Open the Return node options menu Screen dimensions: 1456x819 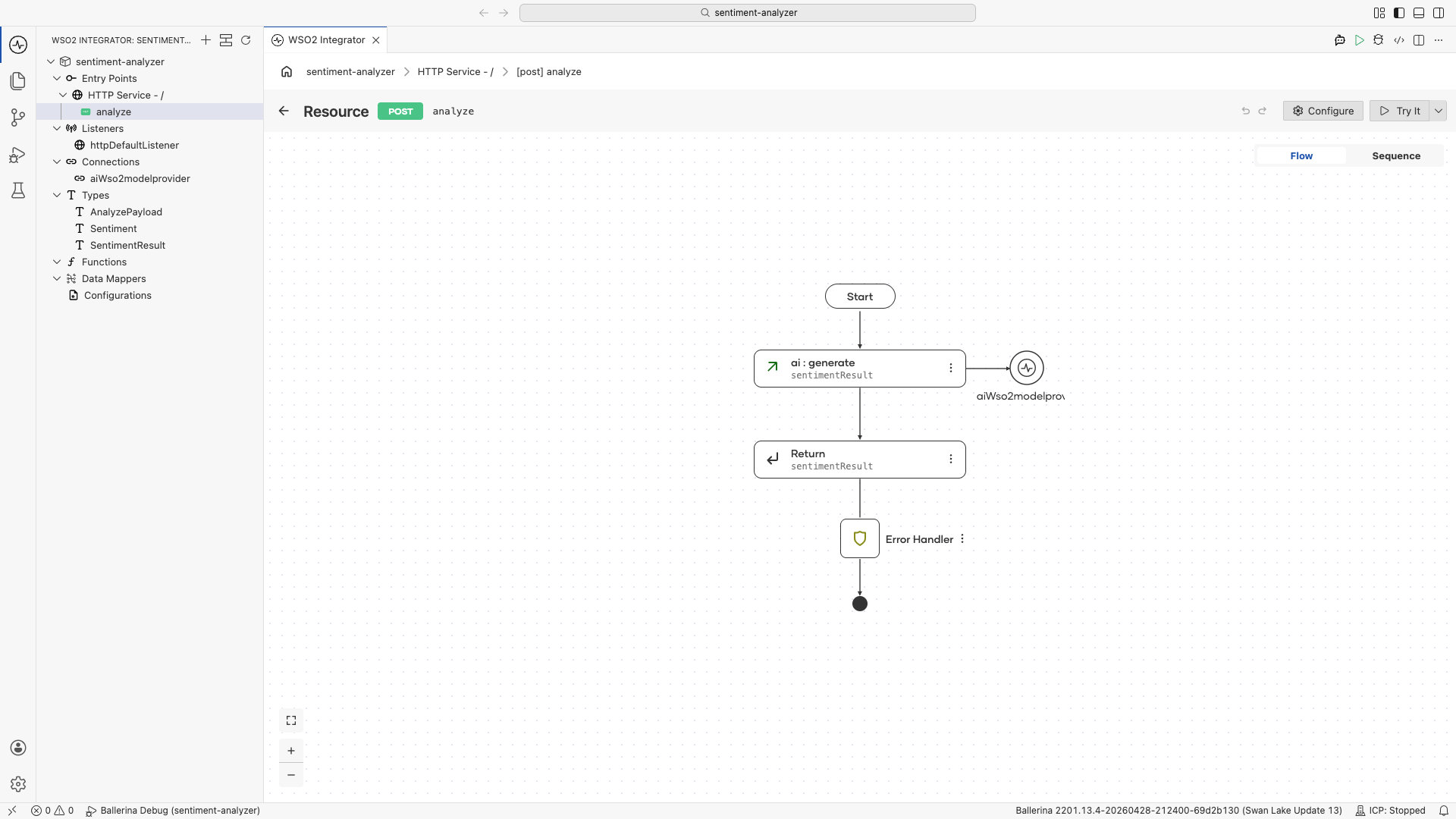click(951, 459)
